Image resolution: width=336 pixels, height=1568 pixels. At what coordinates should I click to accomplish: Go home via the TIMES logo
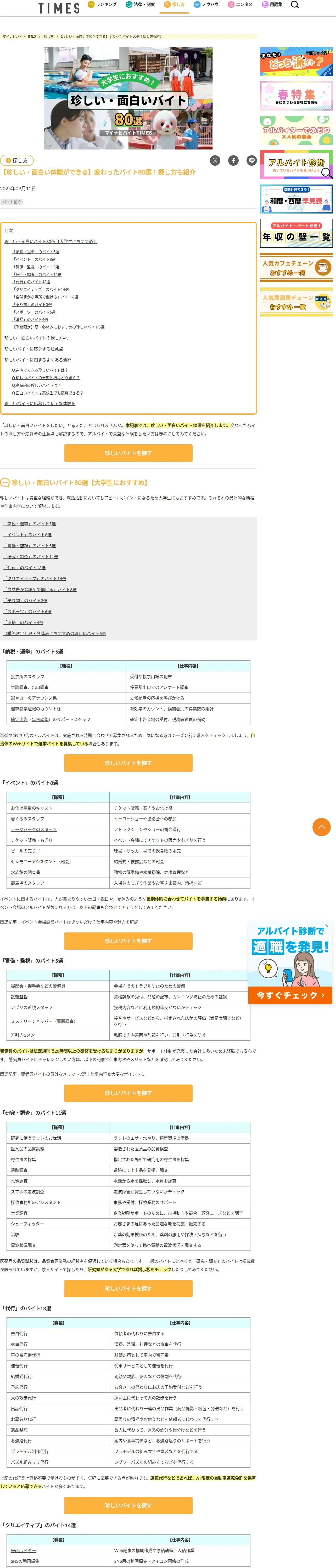click(x=59, y=8)
